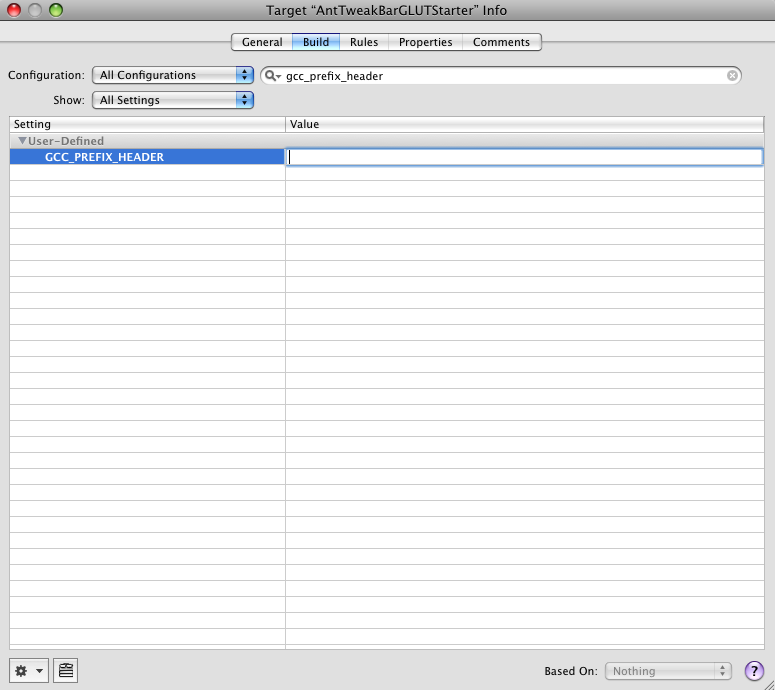Image resolution: width=775 pixels, height=690 pixels.
Task: Click the purple help question mark button
Action: [754, 671]
